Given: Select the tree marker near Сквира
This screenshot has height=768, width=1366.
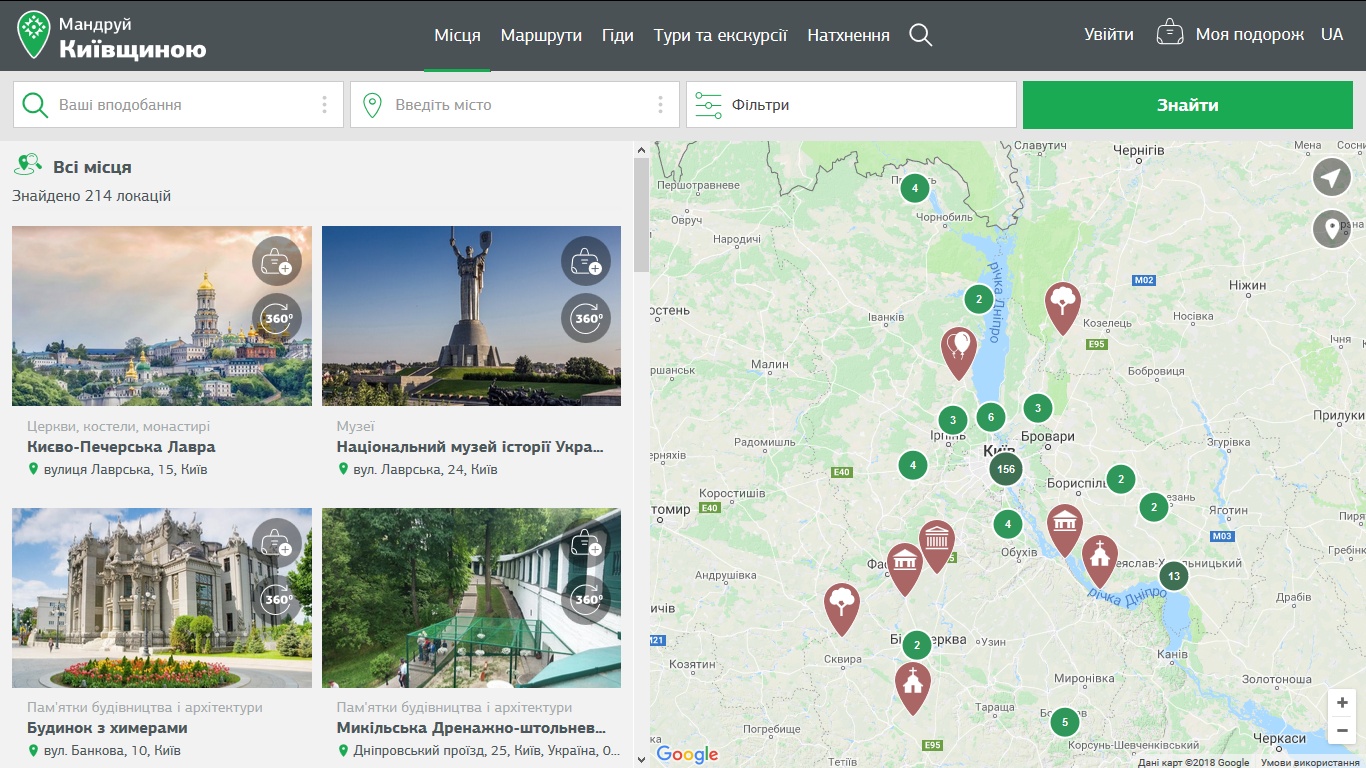Looking at the screenshot, I should tap(842, 609).
